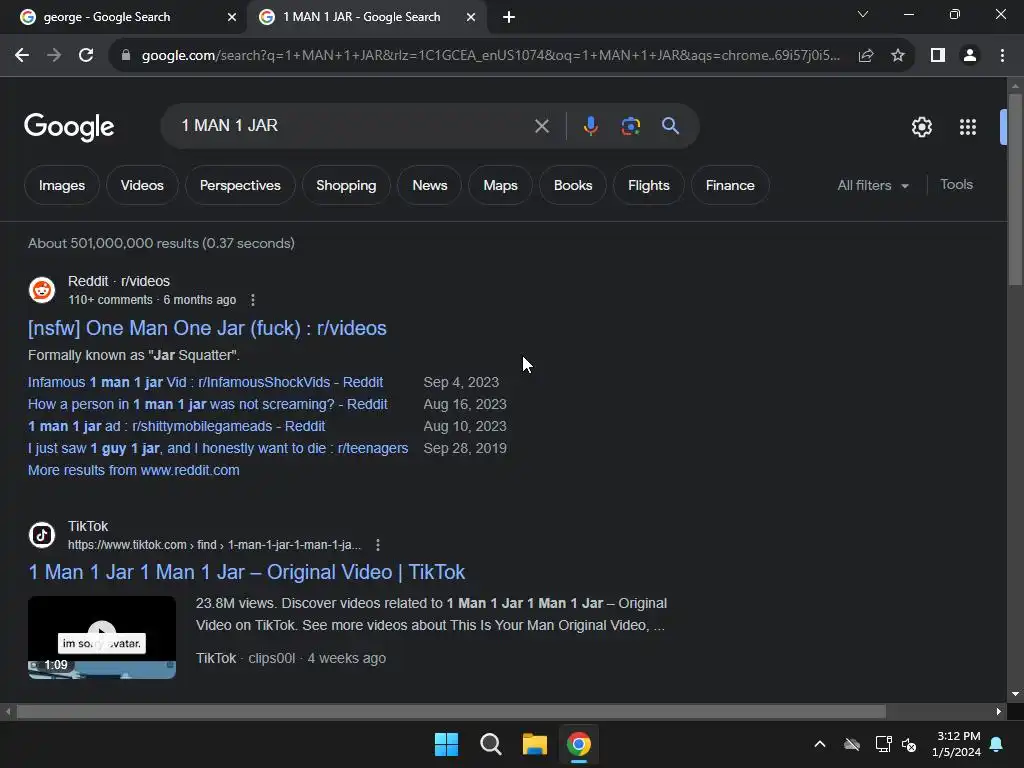The height and width of the screenshot is (768, 1024).
Task: Go back with the browser back arrow
Action: 22,56
